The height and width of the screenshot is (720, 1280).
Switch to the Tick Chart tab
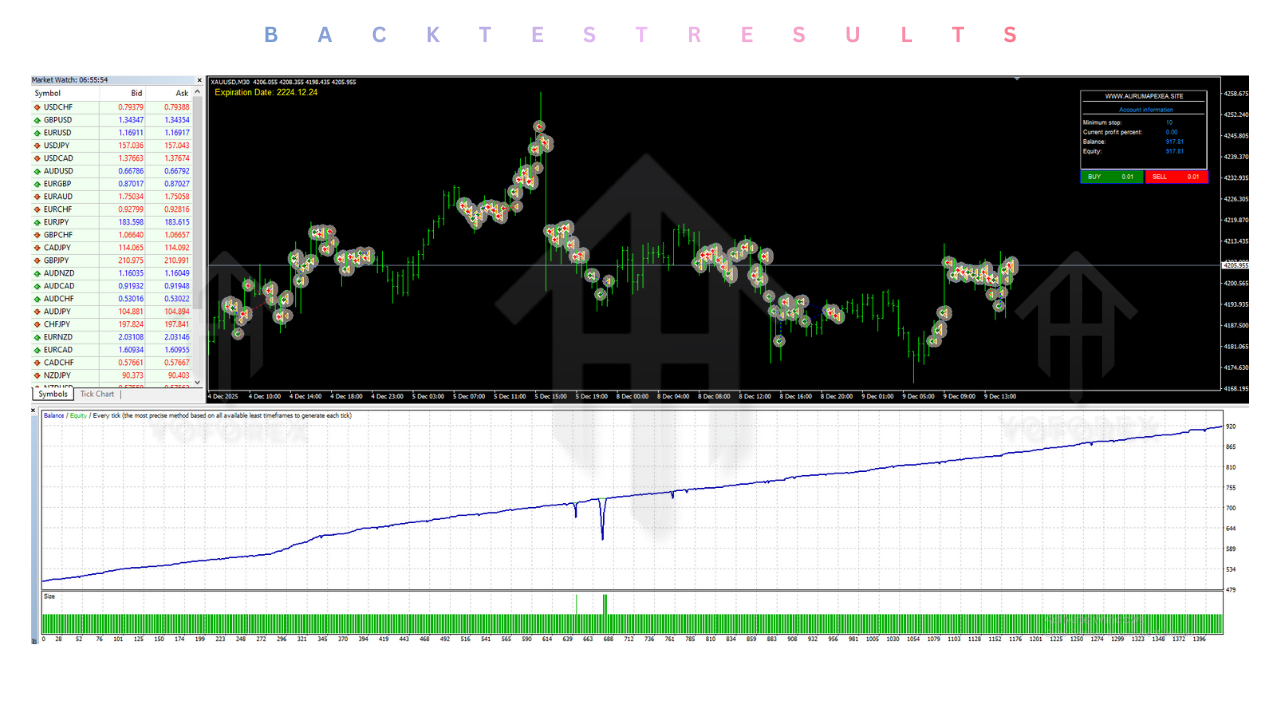click(x=97, y=394)
